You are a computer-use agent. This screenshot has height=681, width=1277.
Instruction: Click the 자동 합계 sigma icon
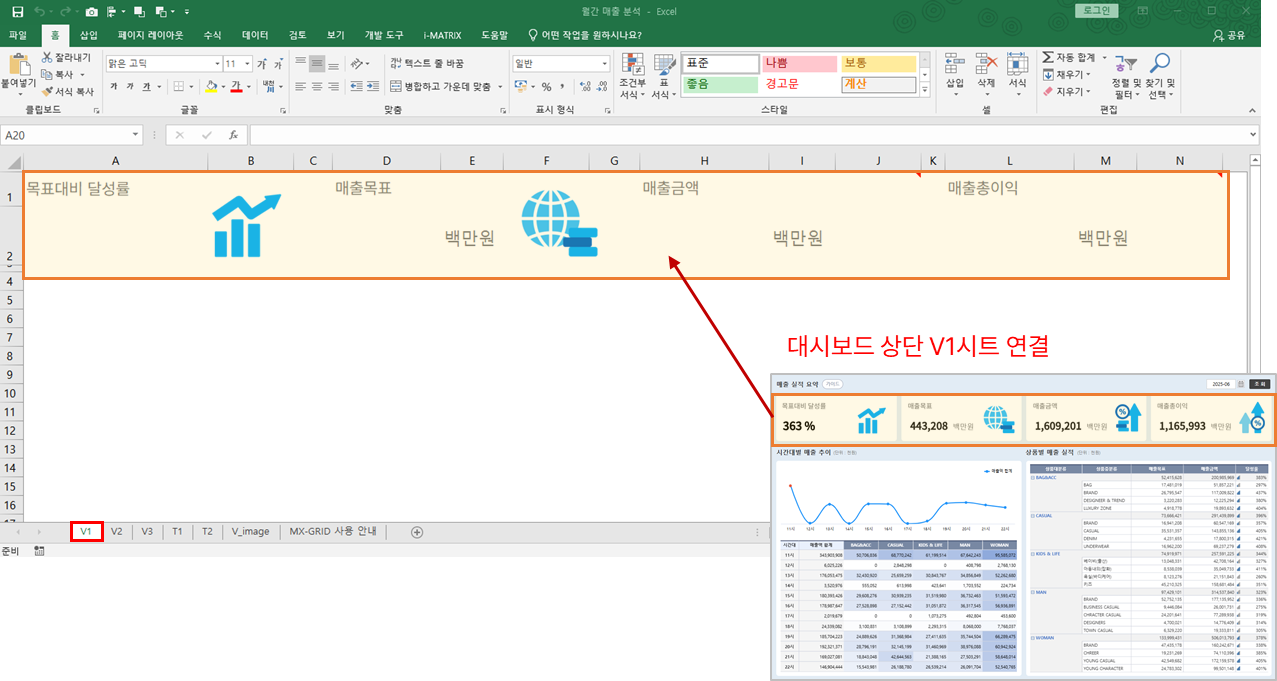point(1048,58)
